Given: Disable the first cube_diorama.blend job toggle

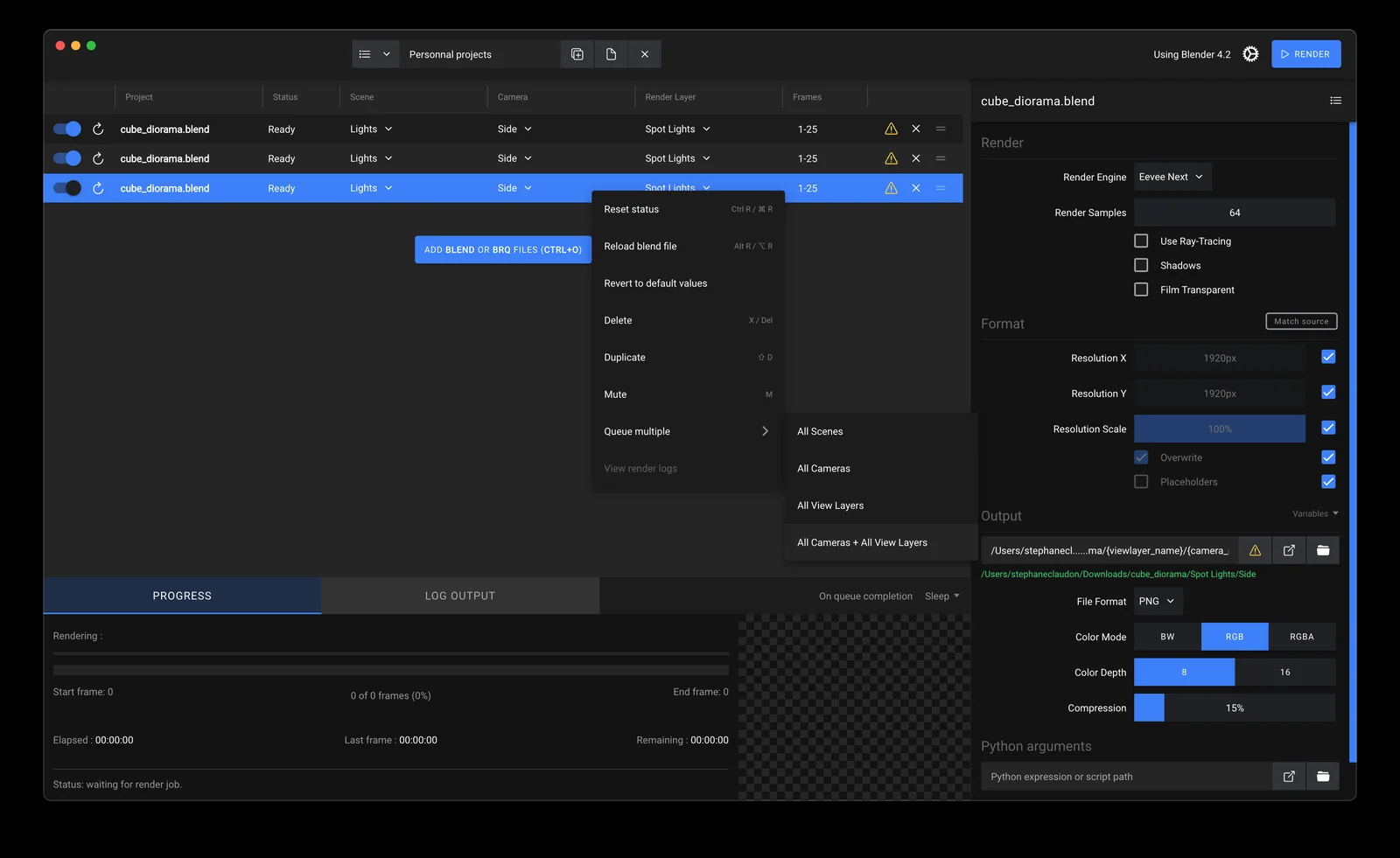Looking at the screenshot, I should tap(66, 129).
